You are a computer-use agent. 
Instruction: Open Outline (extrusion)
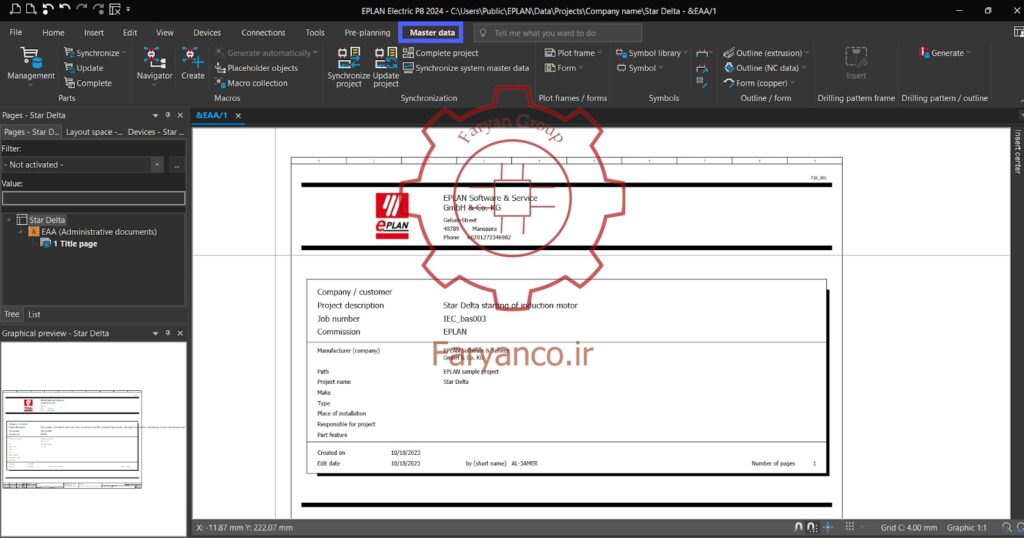(766, 53)
